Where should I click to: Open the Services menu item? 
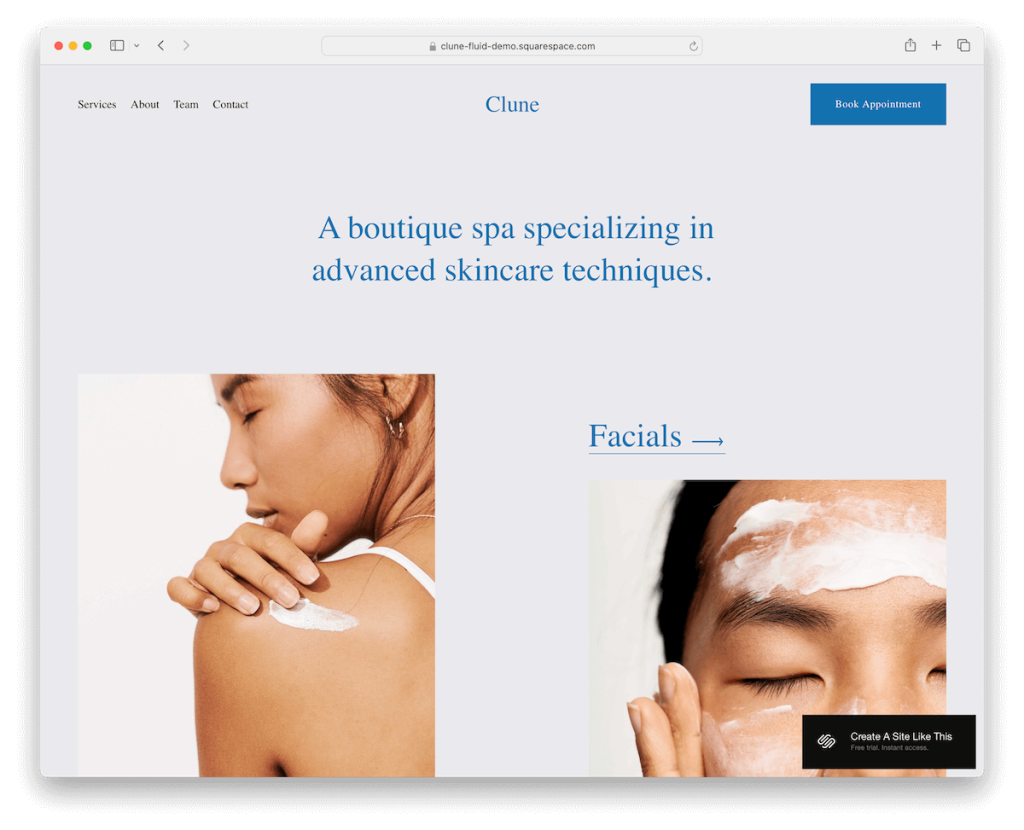(97, 104)
